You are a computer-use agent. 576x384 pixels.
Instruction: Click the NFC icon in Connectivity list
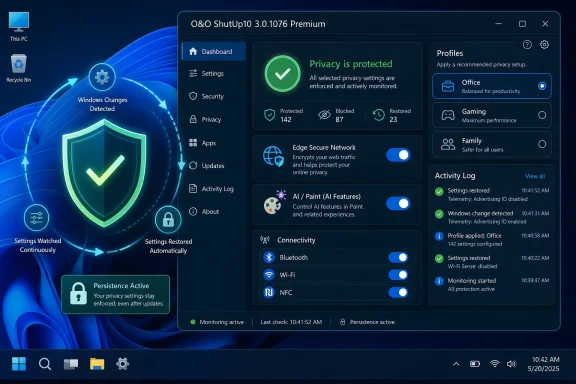pos(269,293)
